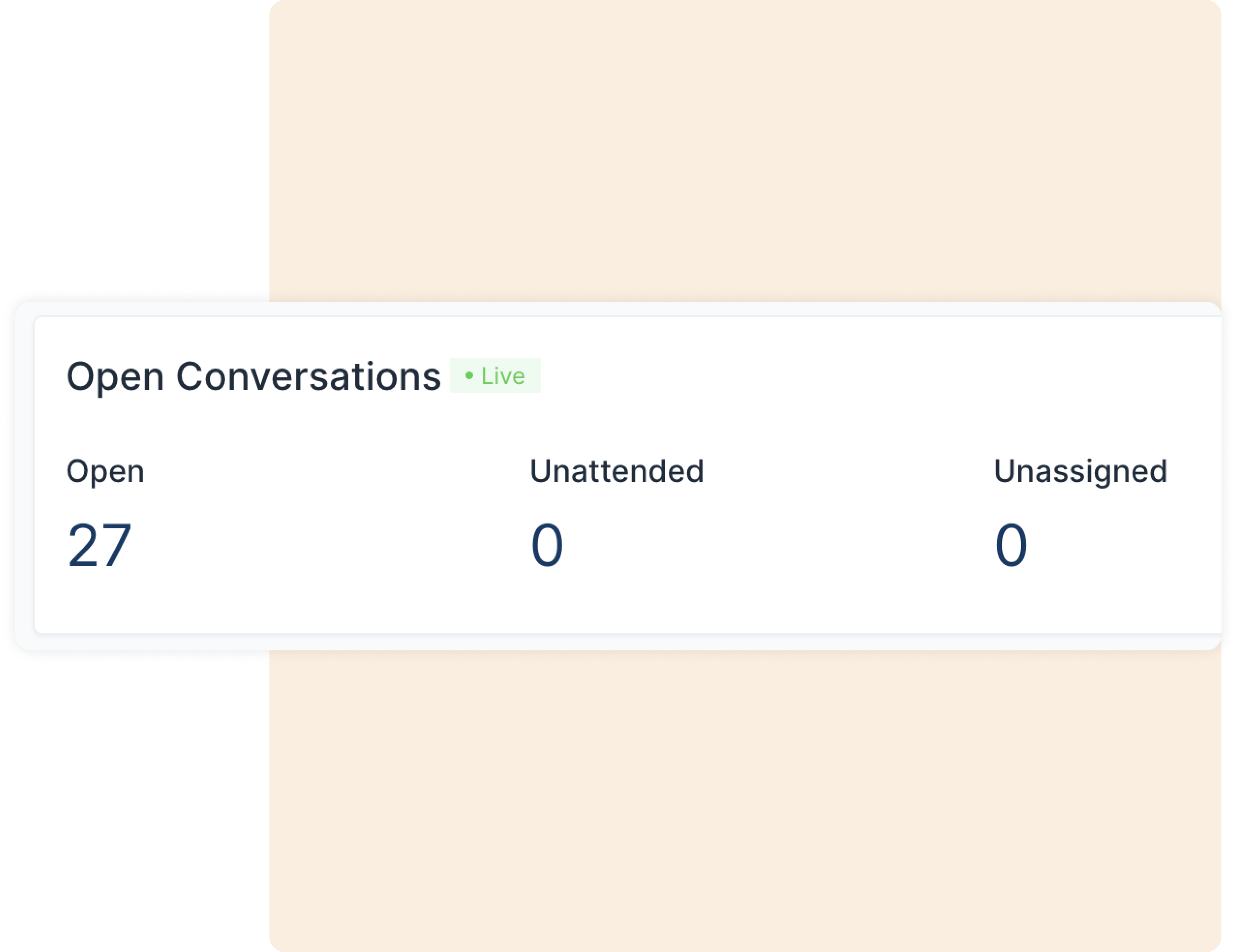View the Unattended count of 0

547,545
